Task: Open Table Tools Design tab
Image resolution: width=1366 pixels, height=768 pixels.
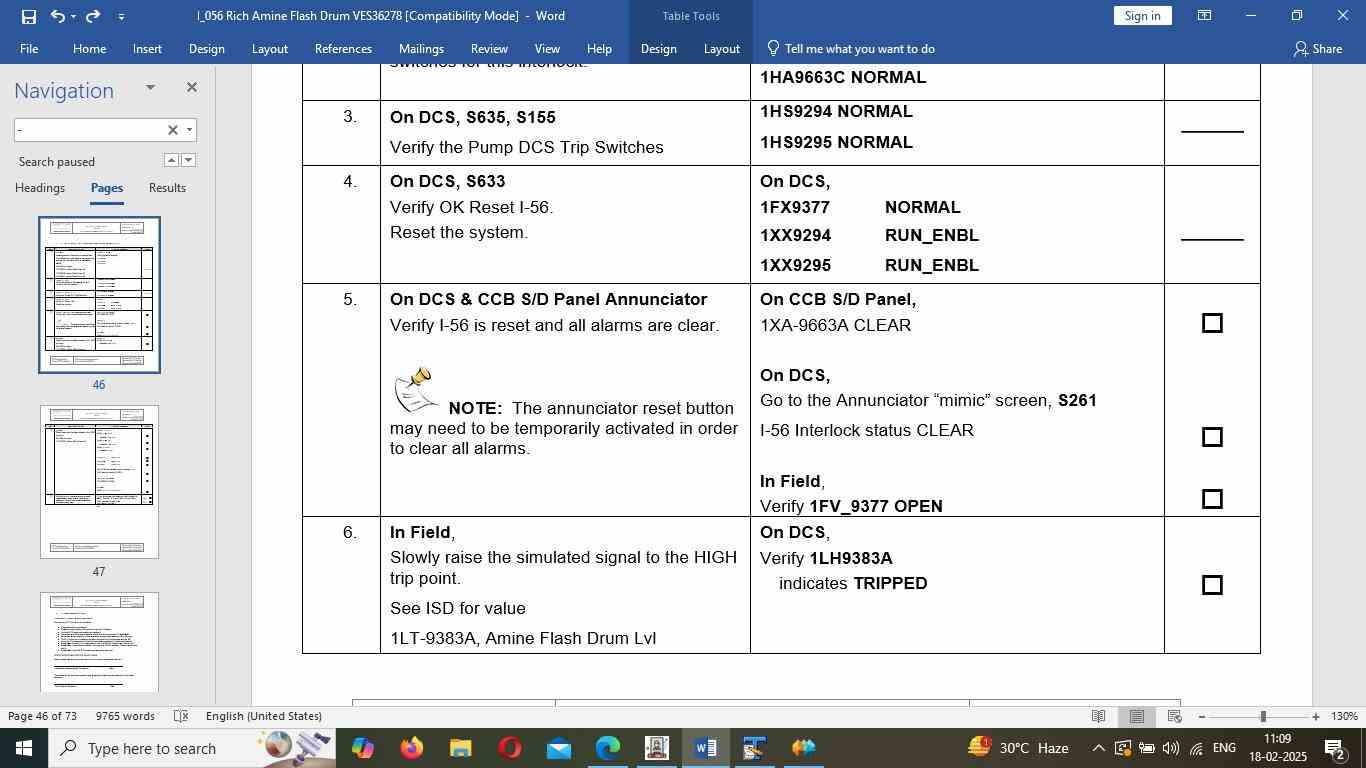Action: [x=658, y=48]
